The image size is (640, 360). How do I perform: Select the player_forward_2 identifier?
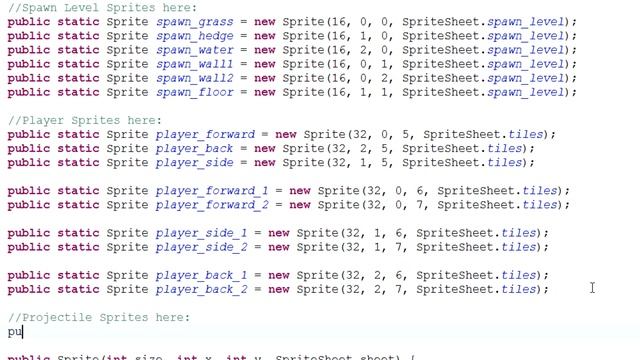(x=212, y=205)
